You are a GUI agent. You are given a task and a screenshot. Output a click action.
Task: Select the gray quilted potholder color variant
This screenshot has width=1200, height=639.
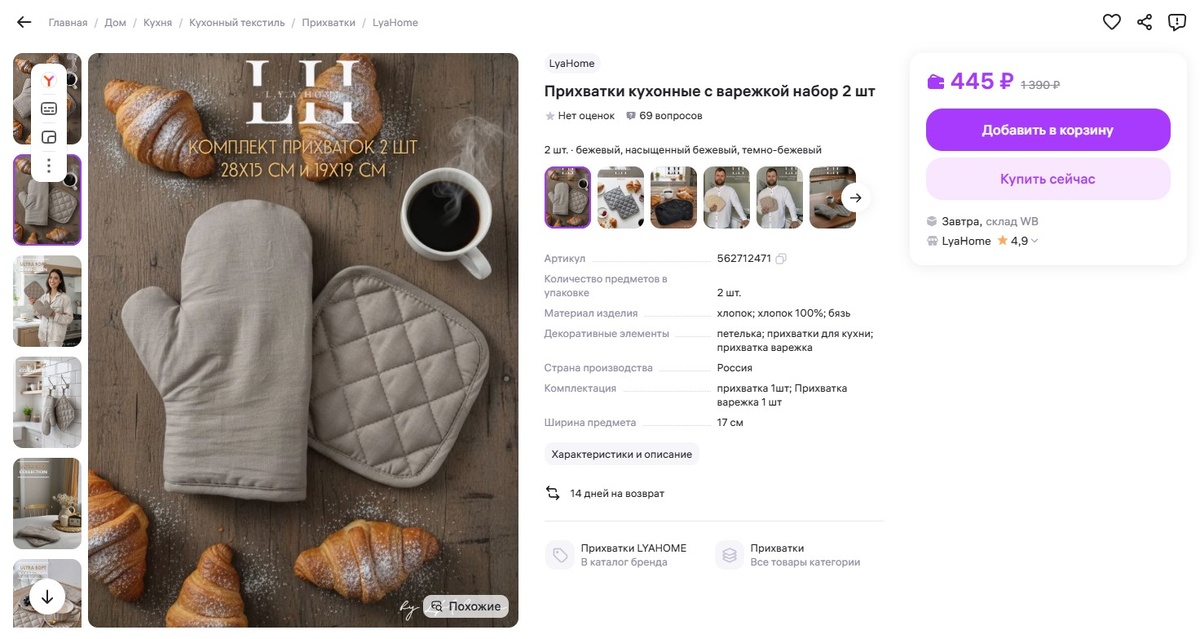[621, 198]
